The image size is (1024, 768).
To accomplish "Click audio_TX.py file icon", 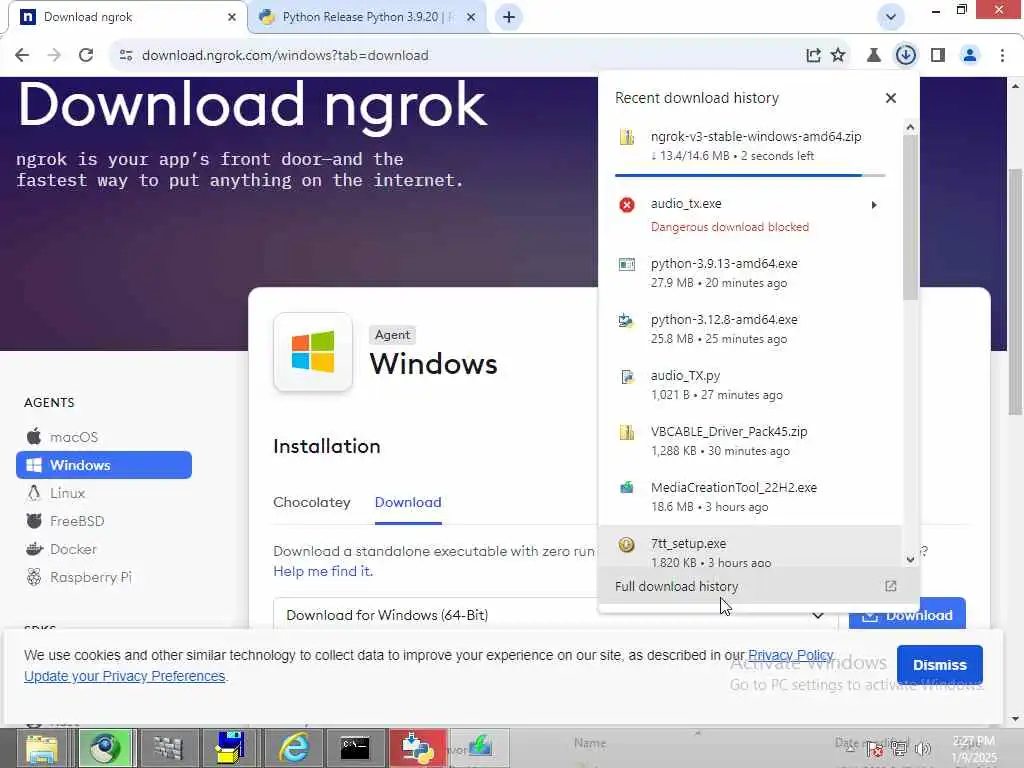I will pyautogui.click(x=626, y=376).
